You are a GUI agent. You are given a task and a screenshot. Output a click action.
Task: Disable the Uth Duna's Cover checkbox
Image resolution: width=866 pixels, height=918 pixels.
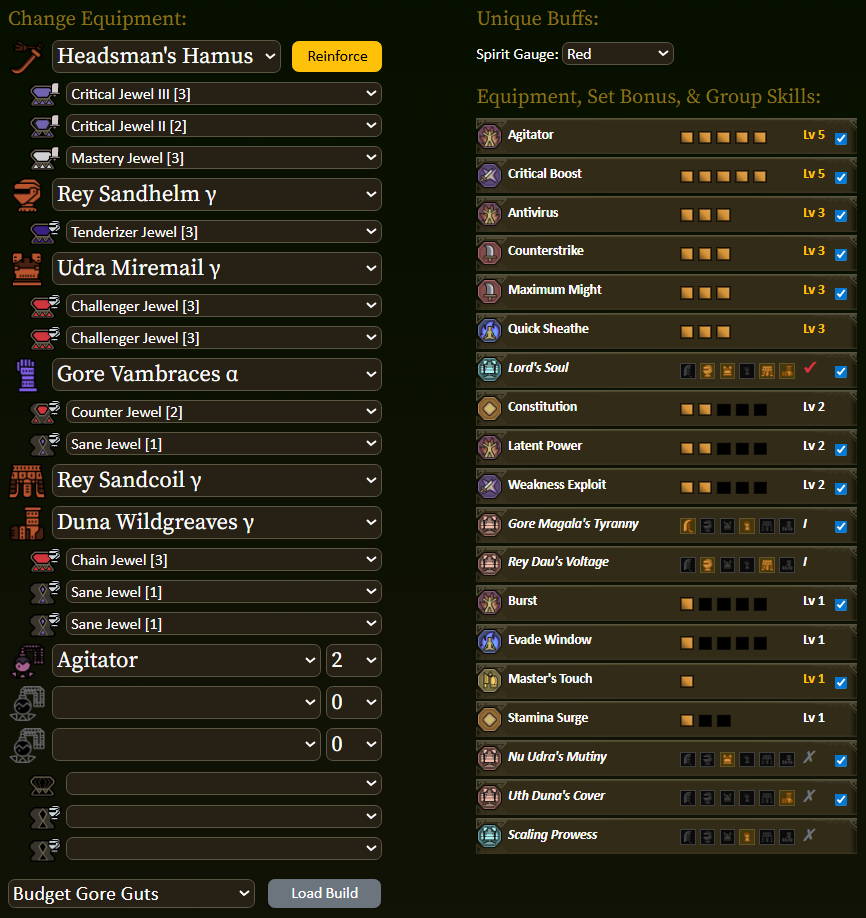841,800
